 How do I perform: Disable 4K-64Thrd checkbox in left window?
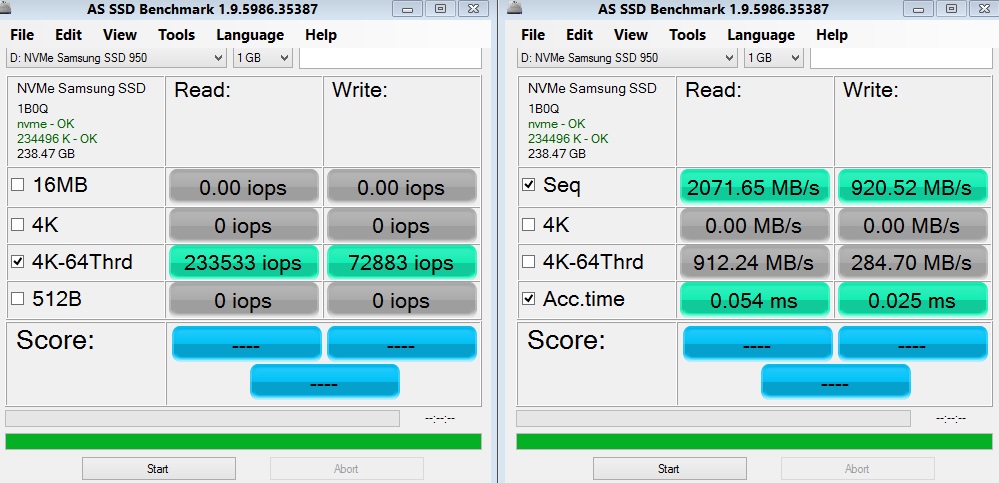click(18, 262)
